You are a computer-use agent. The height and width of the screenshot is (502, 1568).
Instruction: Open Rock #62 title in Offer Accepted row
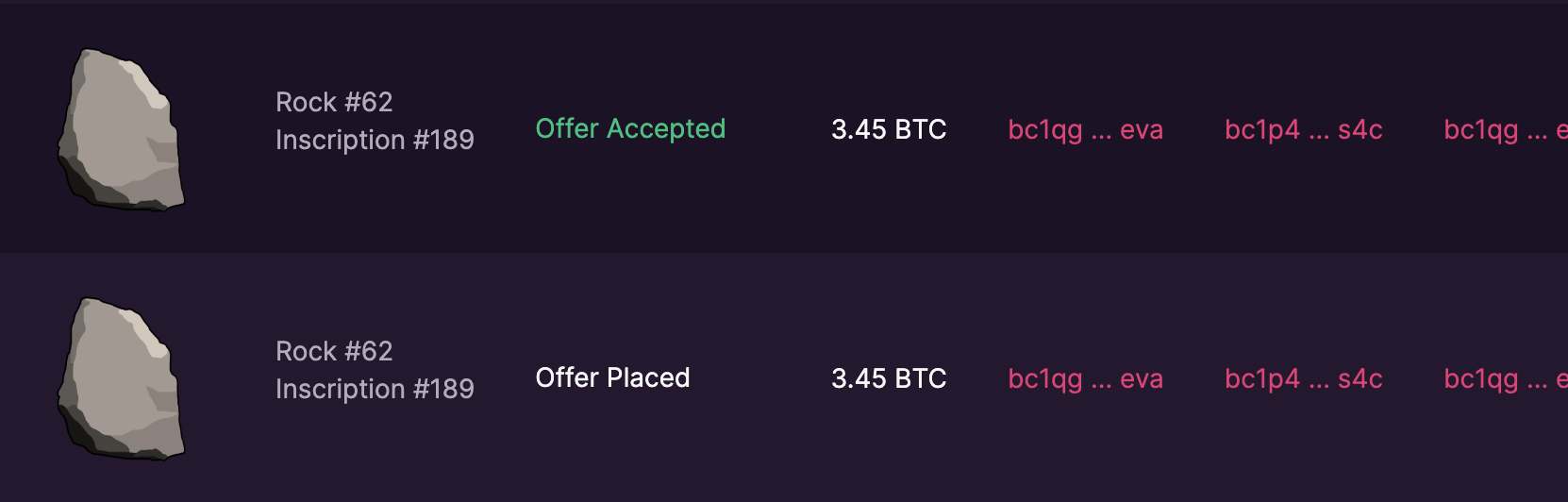coord(334,102)
